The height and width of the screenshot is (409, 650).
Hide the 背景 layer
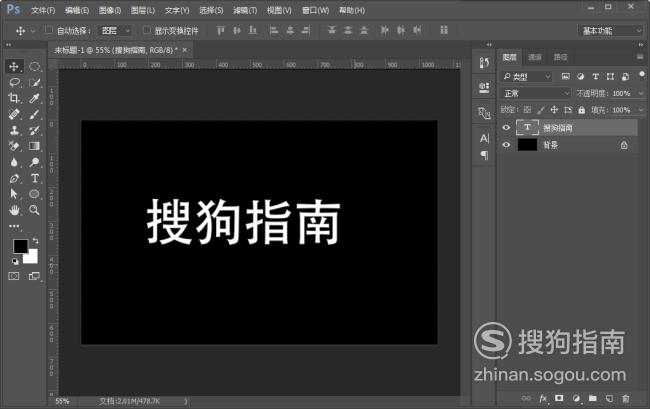click(x=506, y=145)
